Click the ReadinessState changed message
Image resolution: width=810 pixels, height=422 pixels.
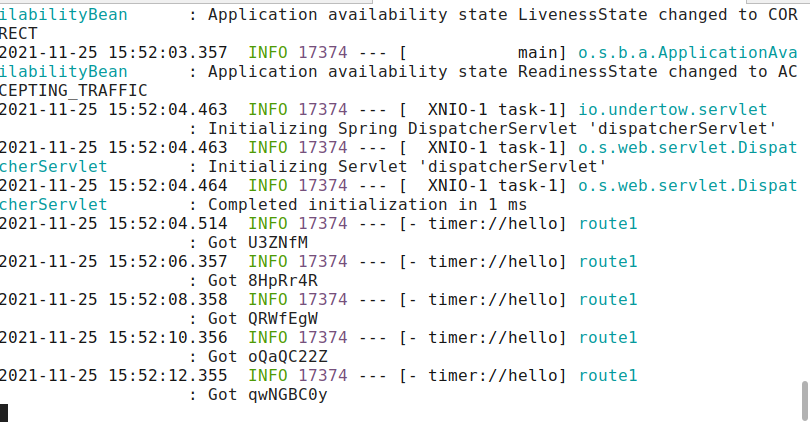(503, 72)
